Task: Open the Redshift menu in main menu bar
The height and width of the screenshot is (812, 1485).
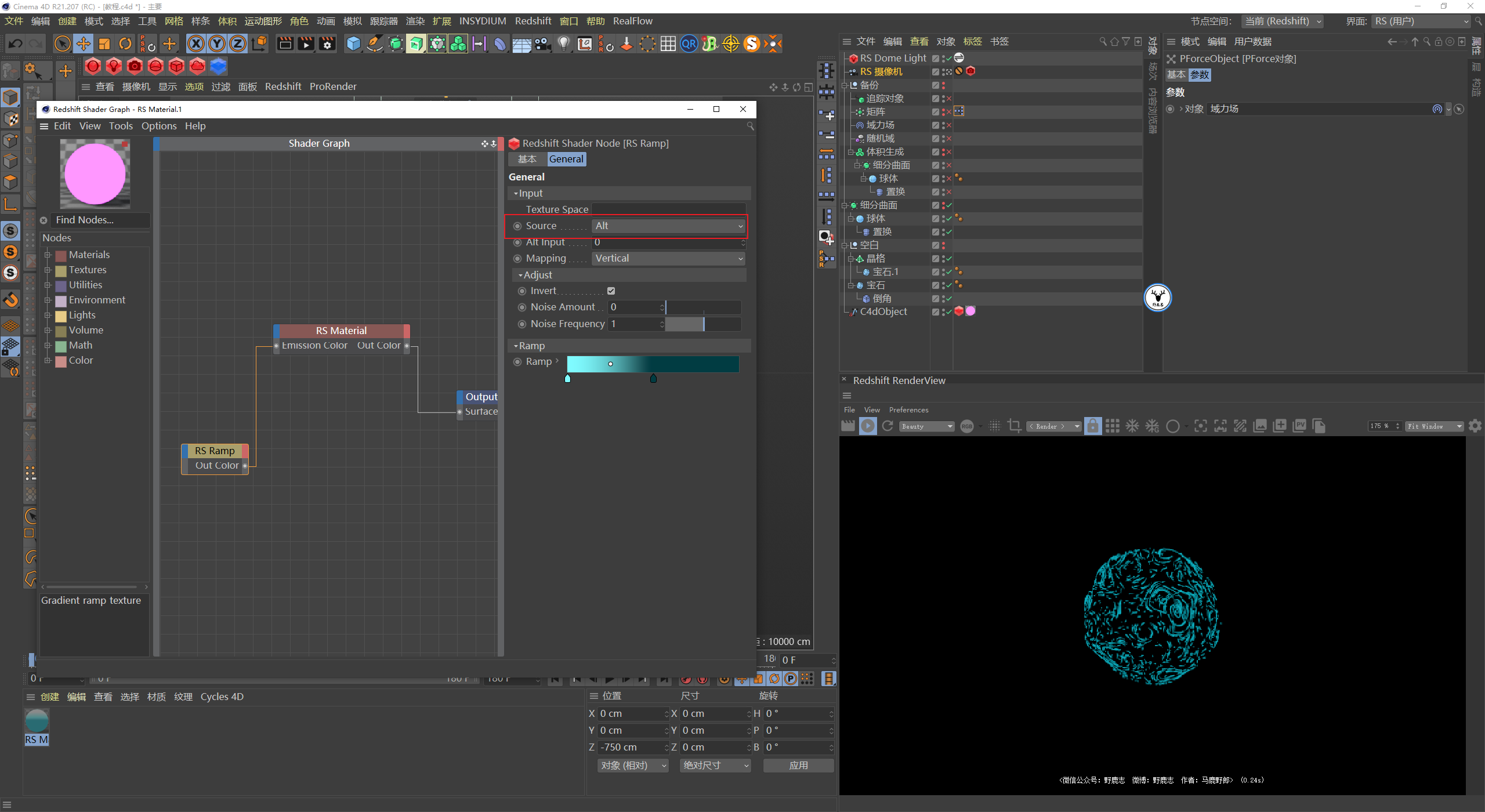Action: (533, 21)
